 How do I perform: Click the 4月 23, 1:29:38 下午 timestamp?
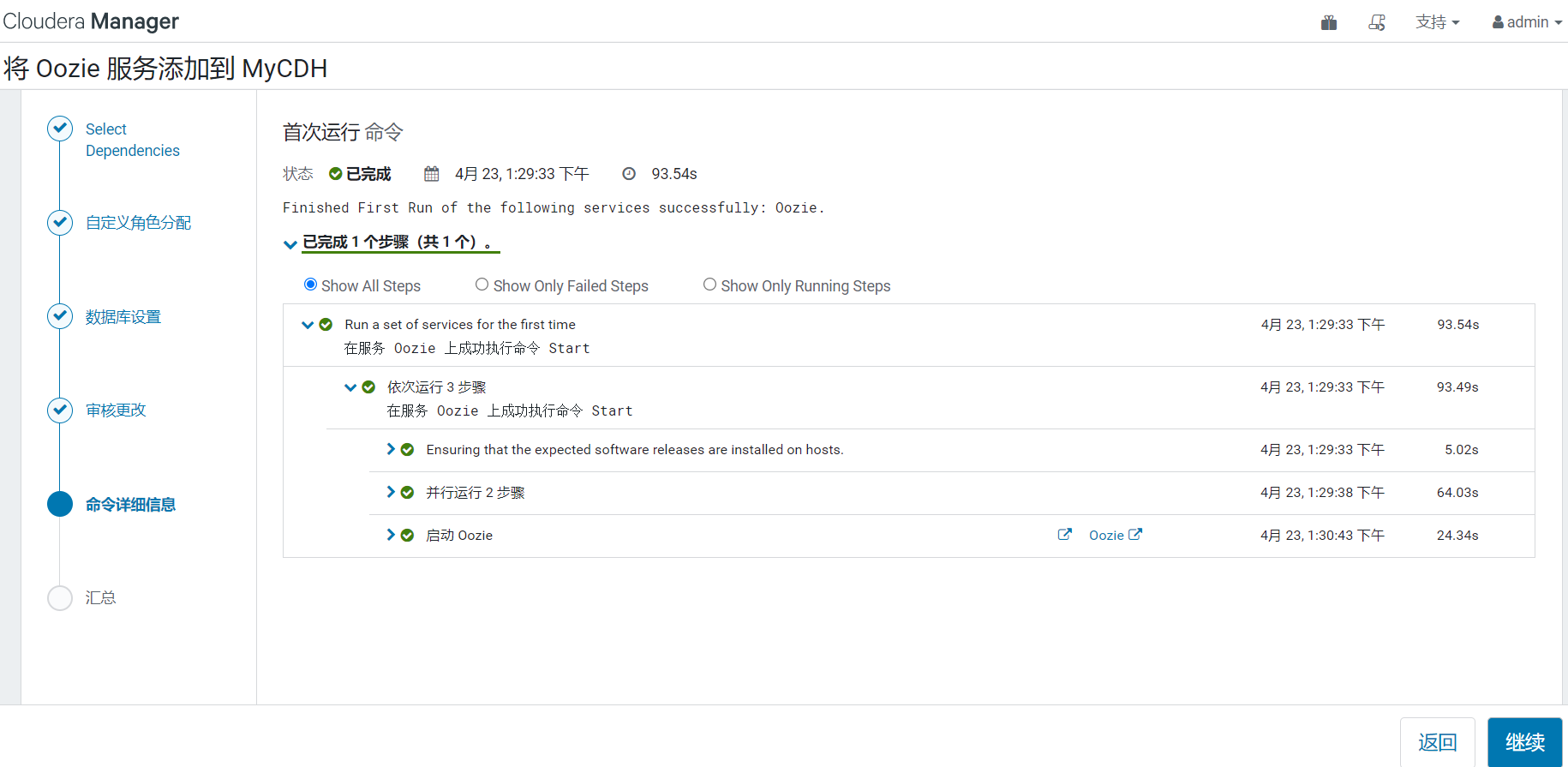coord(1322,493)
